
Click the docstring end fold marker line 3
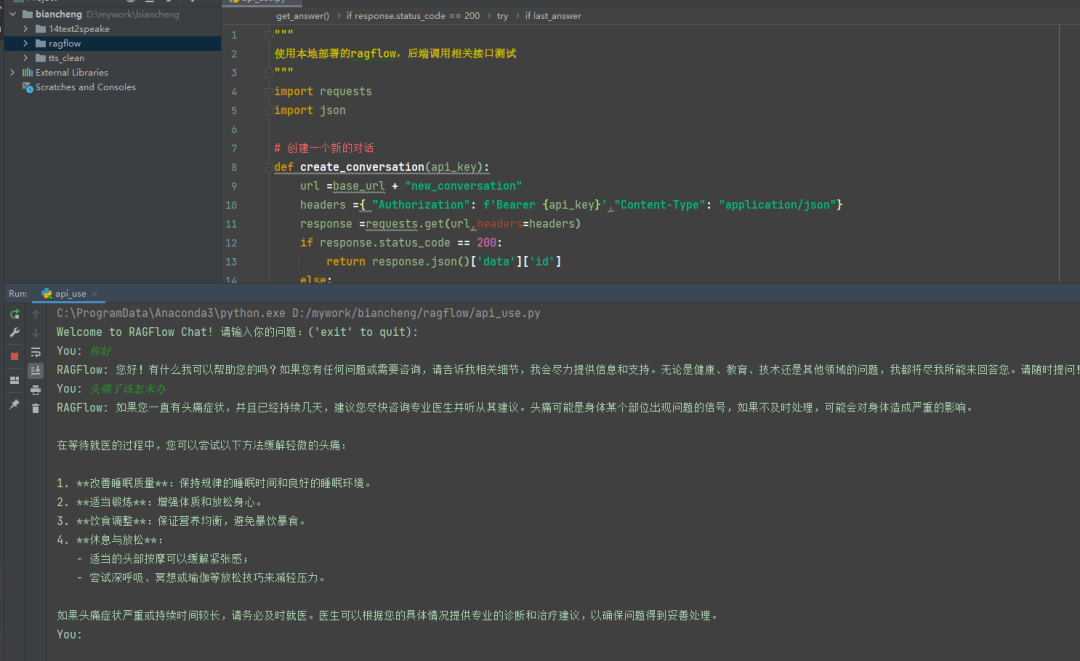point(269,72)
